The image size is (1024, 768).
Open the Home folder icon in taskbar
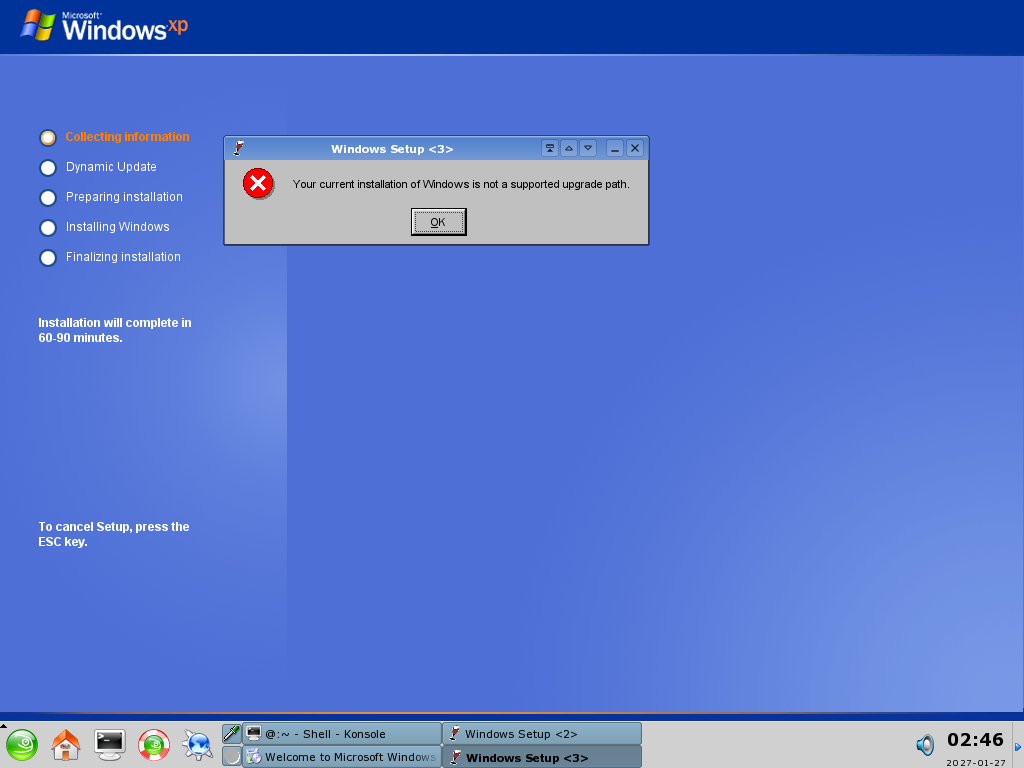click(66, 744)
